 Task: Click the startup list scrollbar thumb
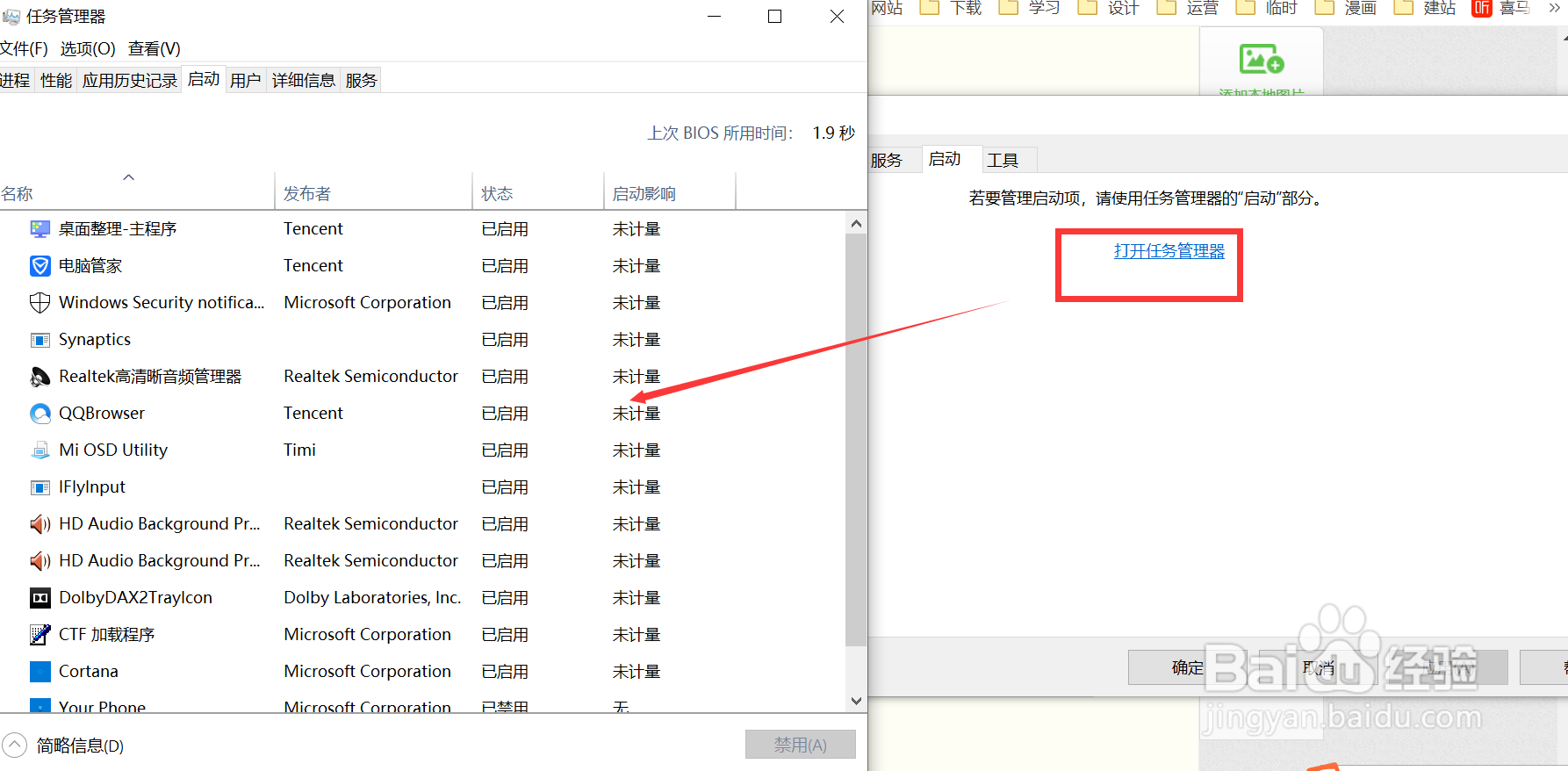click(856, 440)
